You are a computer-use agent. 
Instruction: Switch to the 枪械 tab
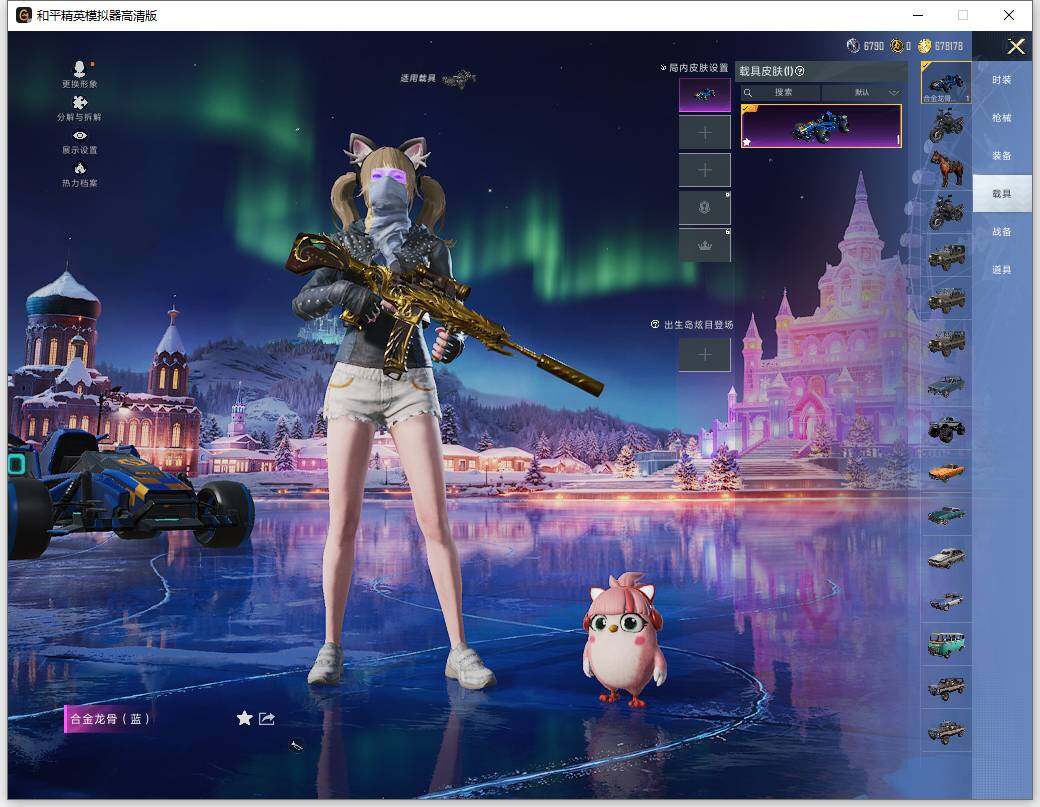pos(1002,118)
